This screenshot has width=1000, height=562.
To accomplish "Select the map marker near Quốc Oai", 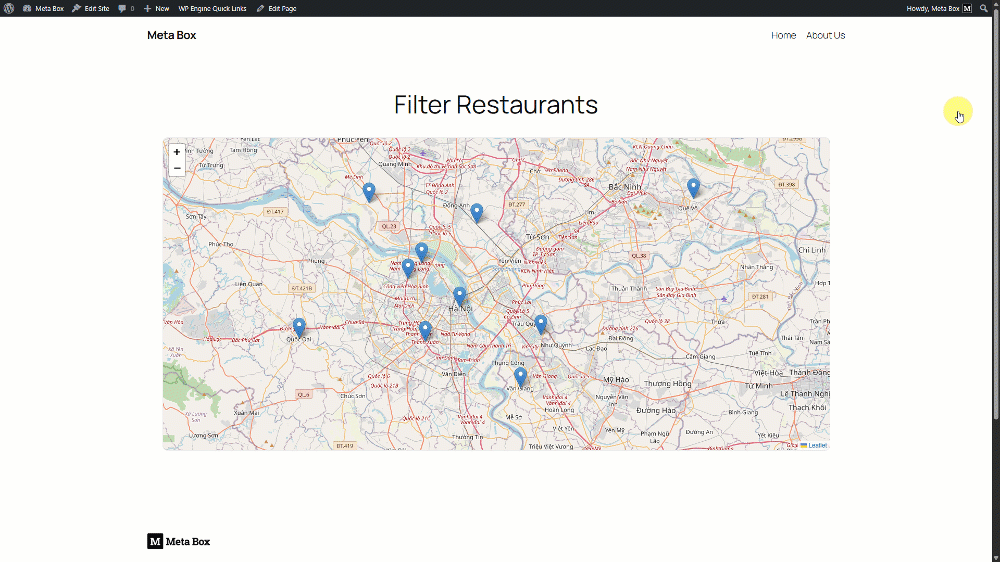I will pyautogui.click(x=298, y=328).
